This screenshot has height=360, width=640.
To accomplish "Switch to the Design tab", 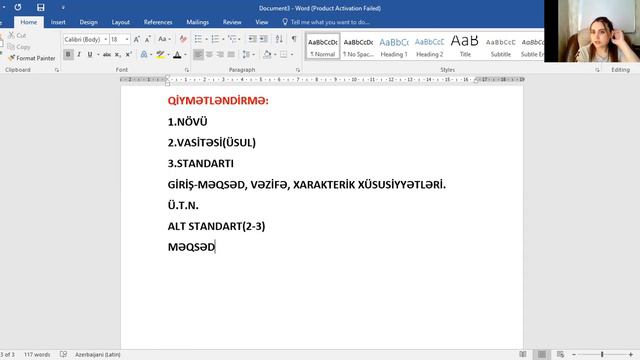I will click(x=89, y=22).
